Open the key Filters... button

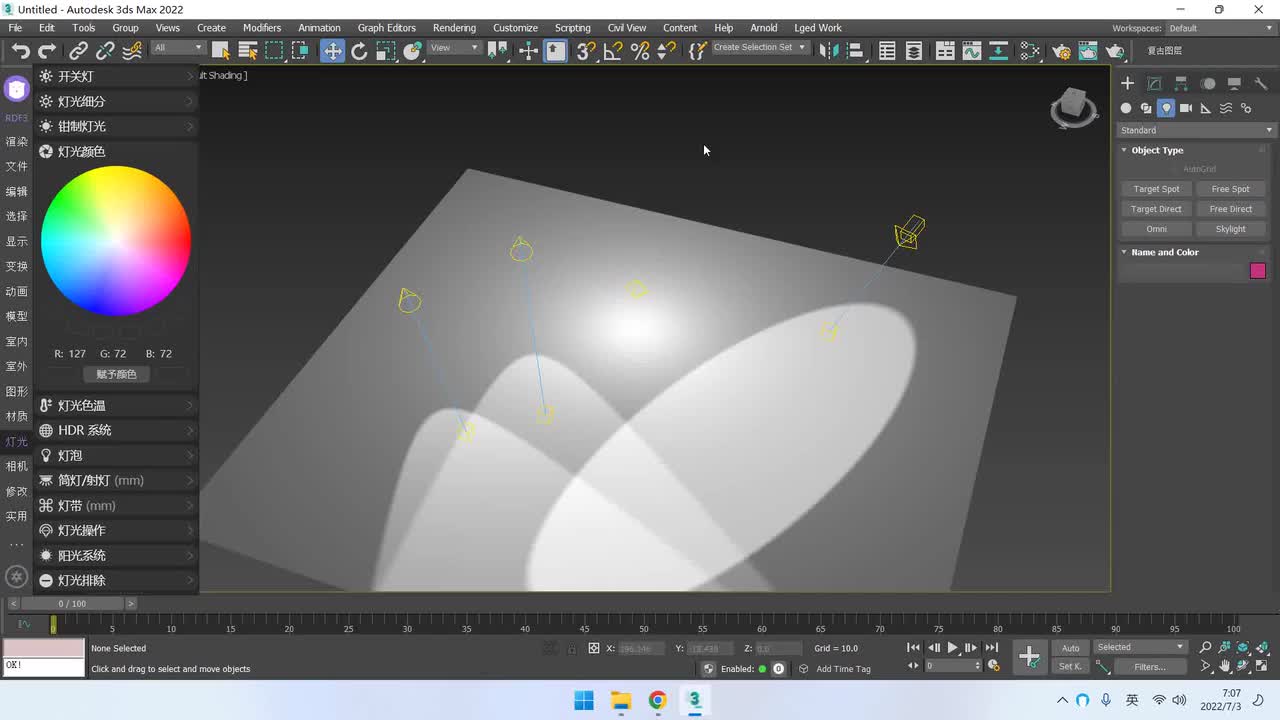[x=1149, y=667]
